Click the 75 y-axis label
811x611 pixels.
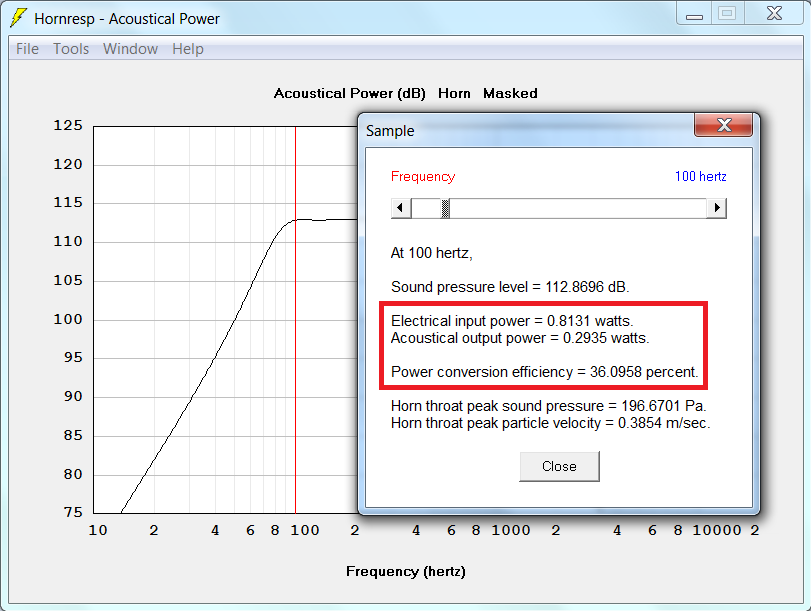[73, 512]
